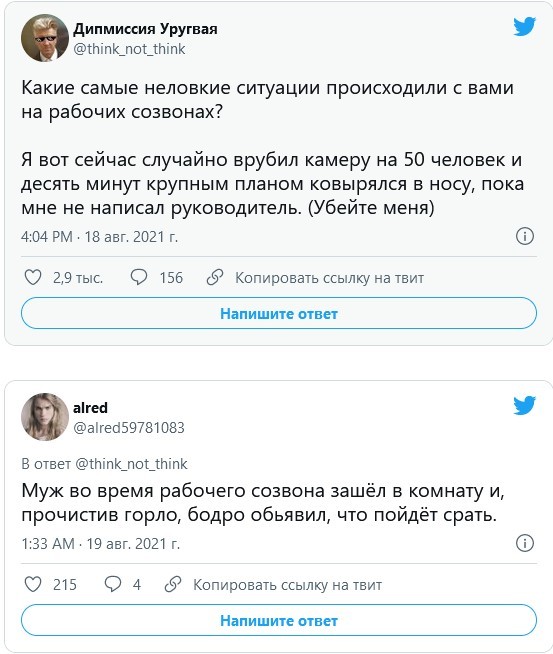This screenshot has height=654, width=553.
Task: Open the @think_not_think handle in header
Action: pyautogui.click(x=129, y=49)
